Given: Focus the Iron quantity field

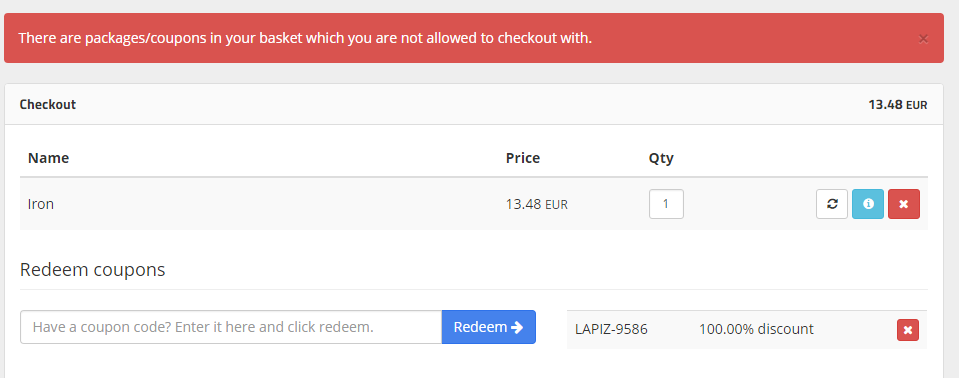Looking at the screenshot, I should pyautogui.click(x=666, y=204).
